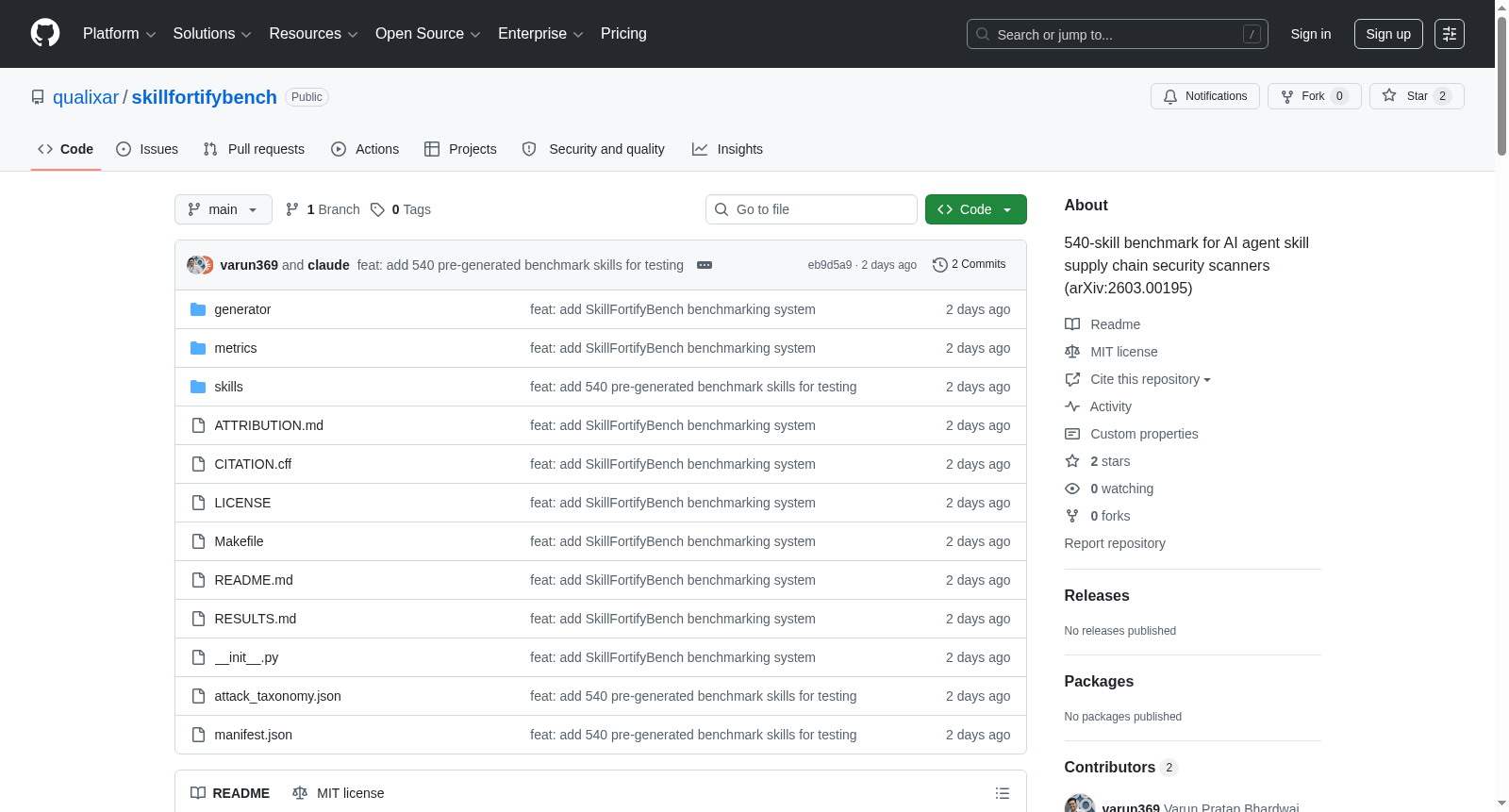Expand the Resources menu

pos(313,34)
